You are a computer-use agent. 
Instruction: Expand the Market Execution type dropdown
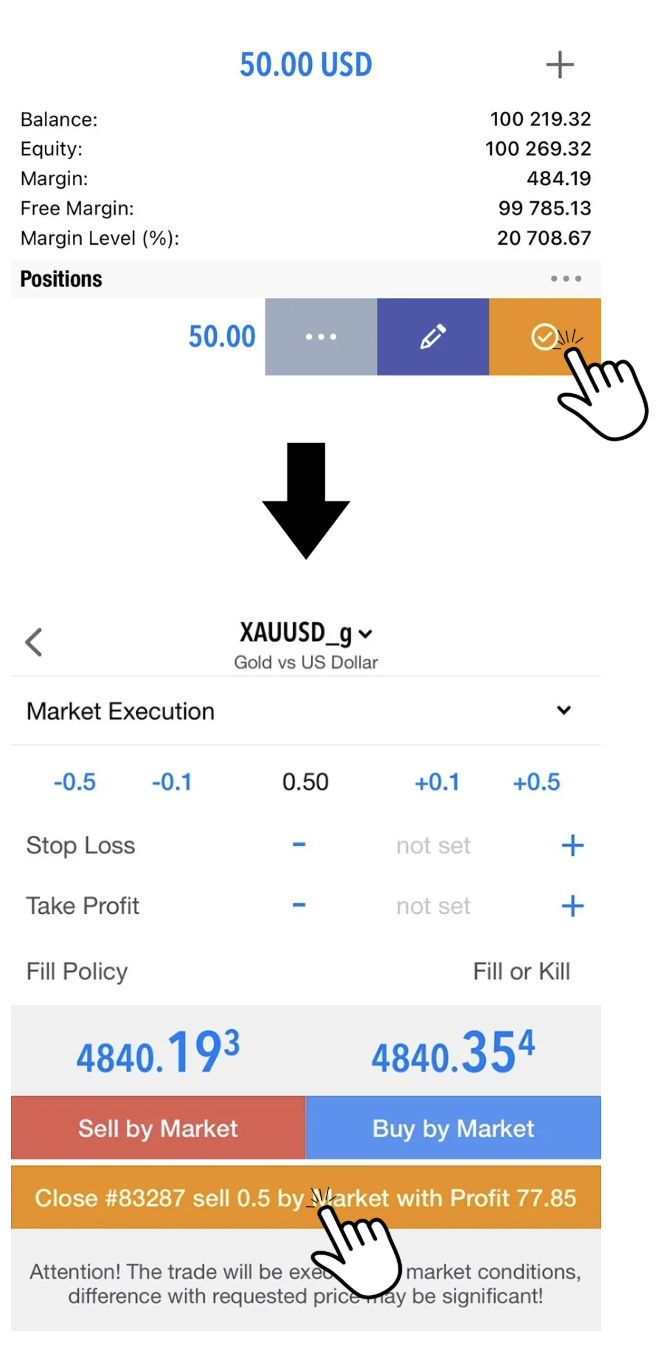pyautogui.click(x=564, y=711)
